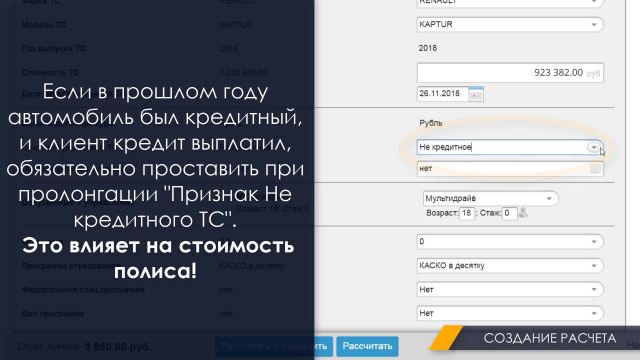Click the driver person icon
Viewport: 640px width, 360px height.
tap(523, 213)
